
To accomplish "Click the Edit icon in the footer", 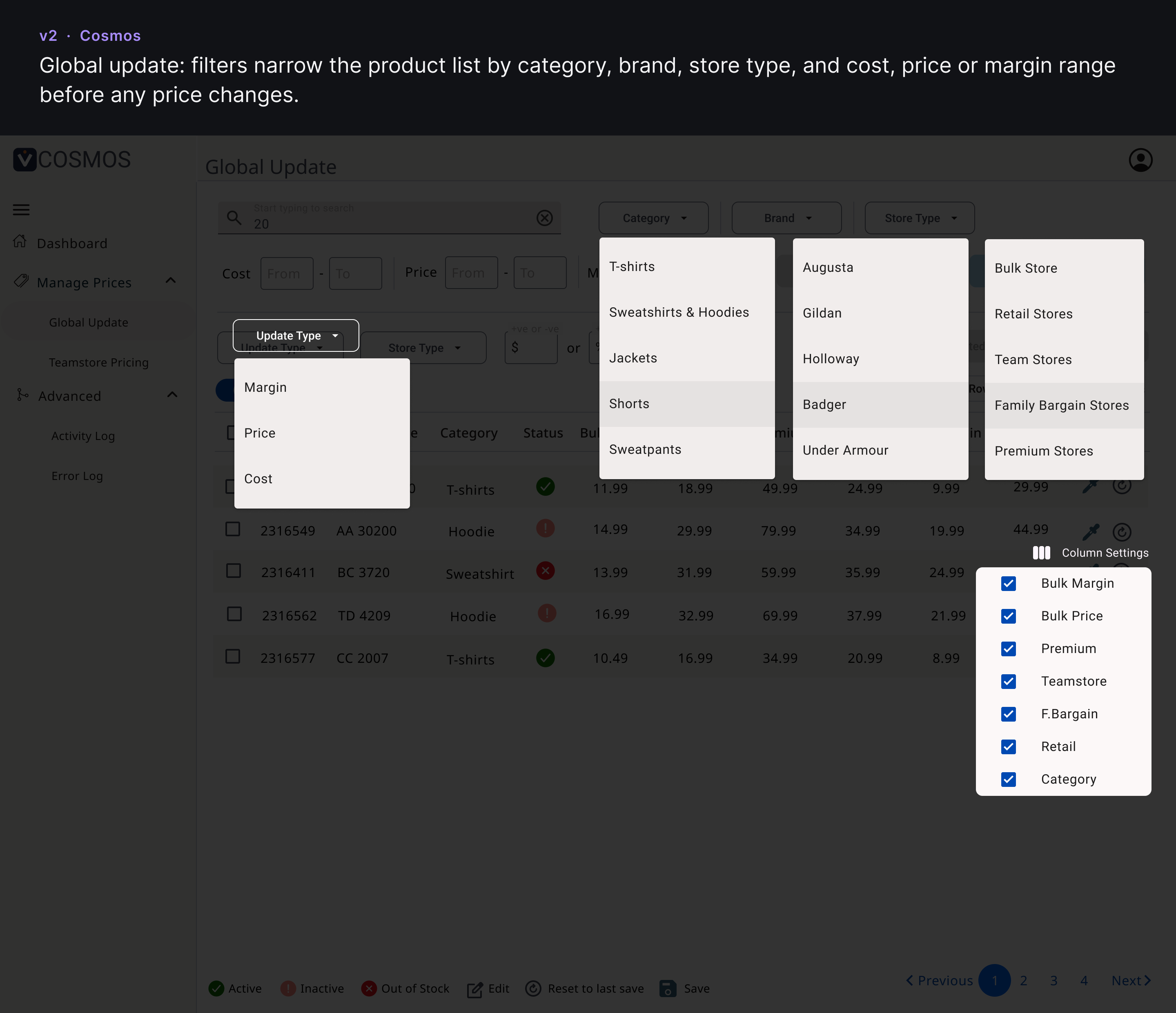I will pos(475,989).
